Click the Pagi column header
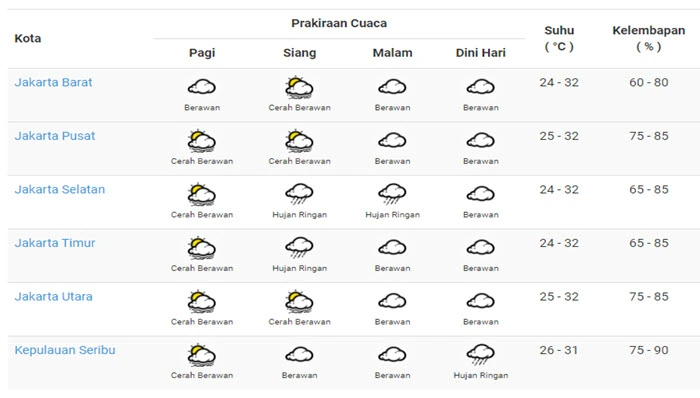 [202, 53]
